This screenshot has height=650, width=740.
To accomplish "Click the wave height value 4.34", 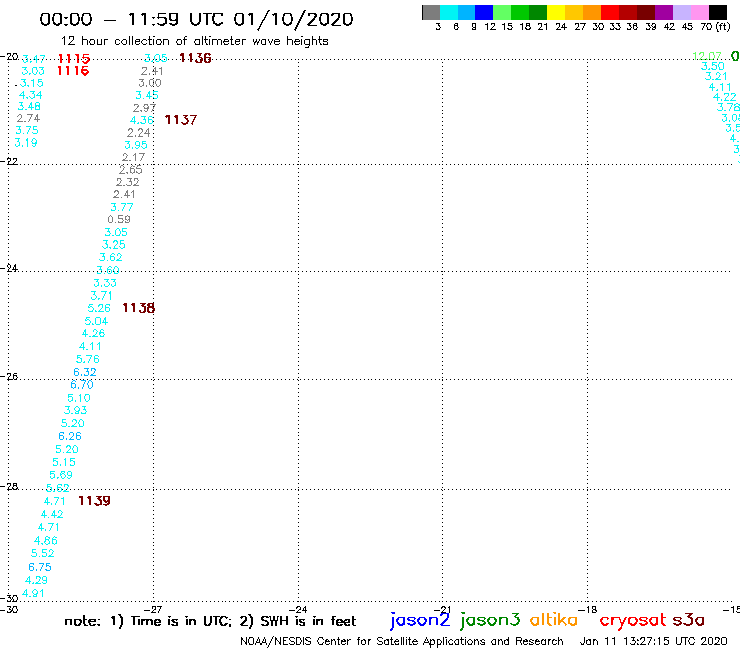I will (30, 95).
